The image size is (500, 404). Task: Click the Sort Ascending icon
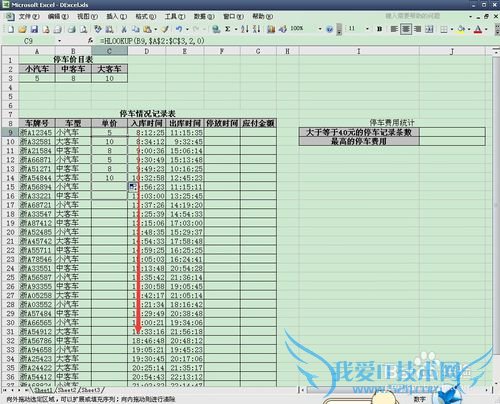pyautogui.click(x=245, y=29)
